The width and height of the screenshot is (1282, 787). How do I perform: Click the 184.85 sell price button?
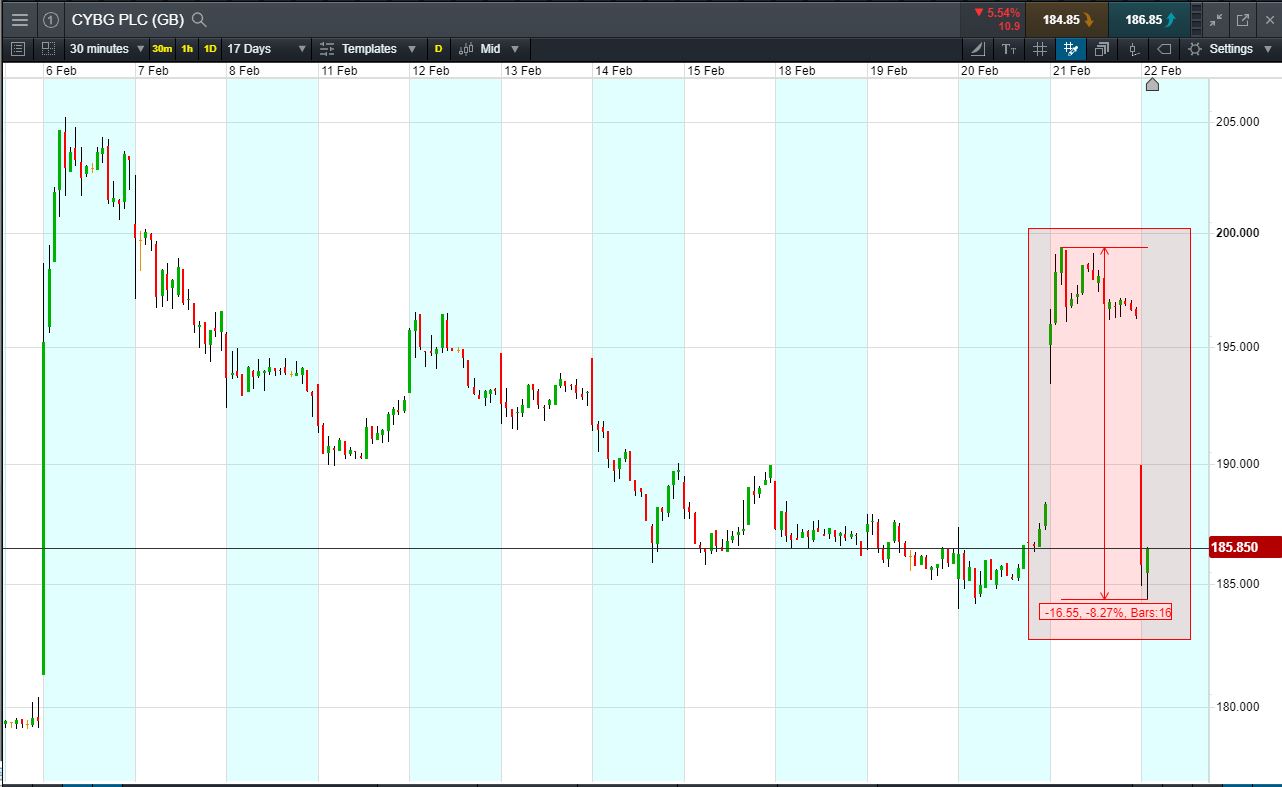[1067, 19]
